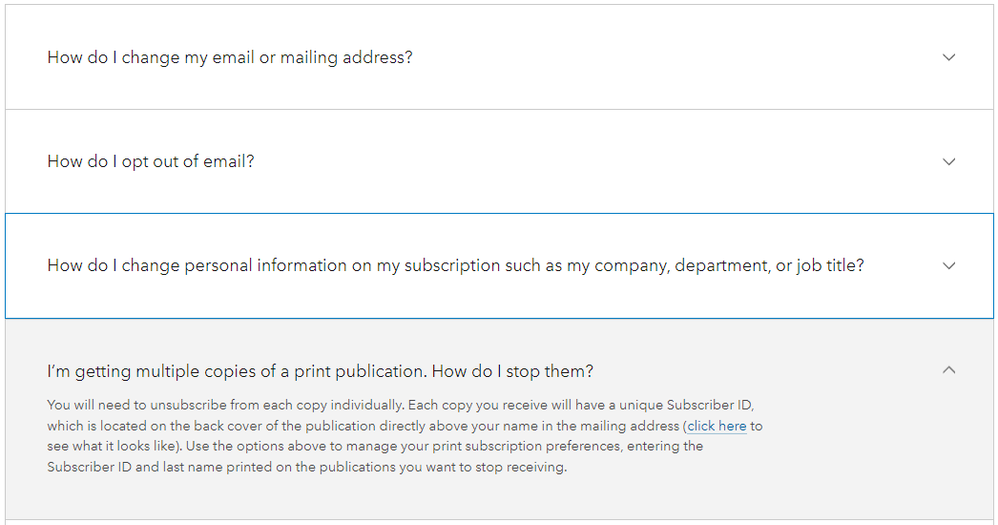
Task: Open the "How do I opt out of email?" question
Action: 150,161
